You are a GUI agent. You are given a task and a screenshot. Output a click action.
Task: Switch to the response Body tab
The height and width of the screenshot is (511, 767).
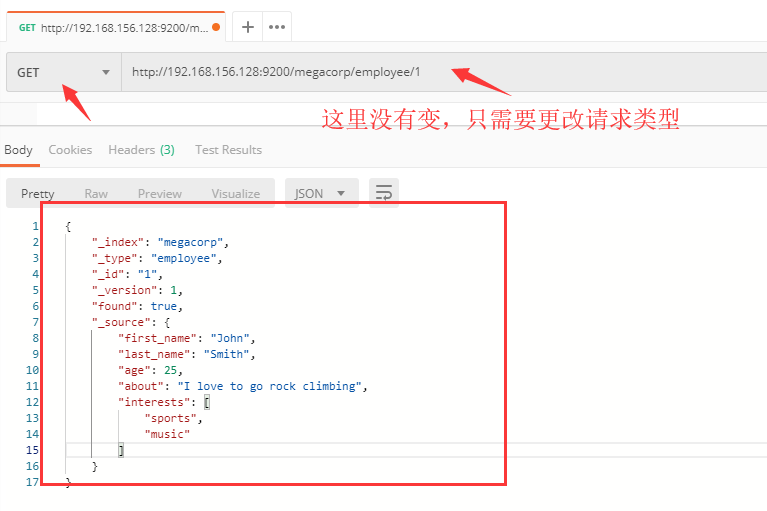click(x=18, y=150)
